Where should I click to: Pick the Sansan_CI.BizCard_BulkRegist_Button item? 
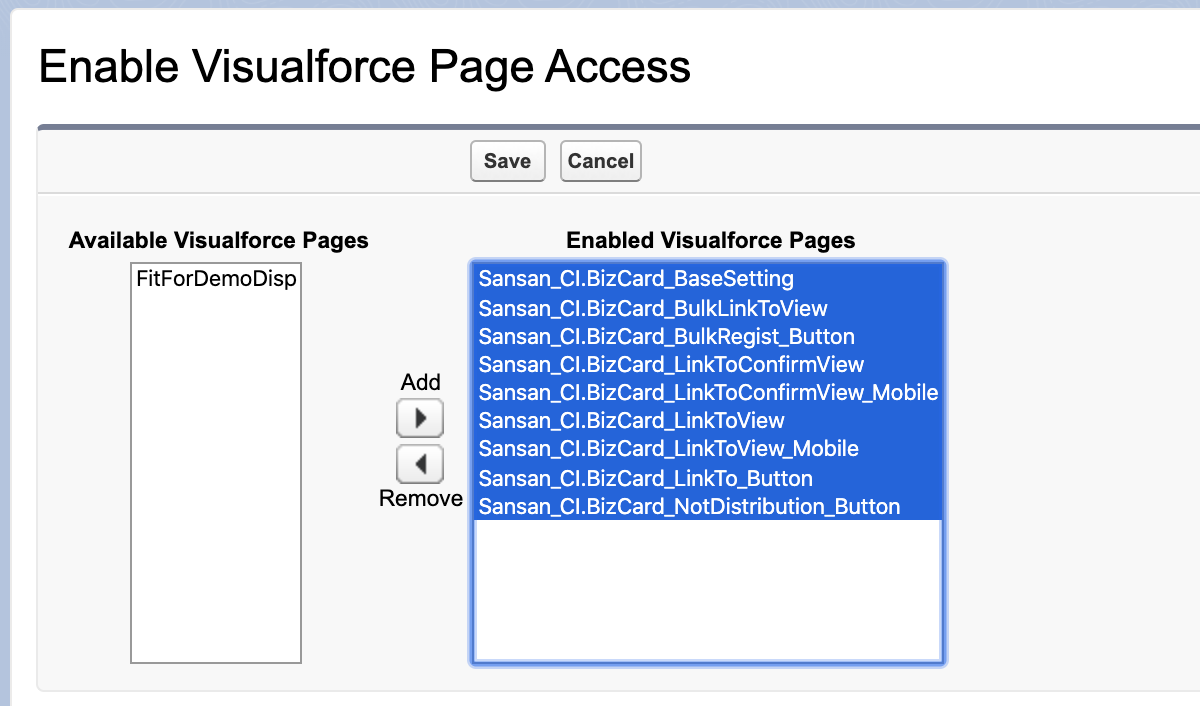tap(666, 336)
